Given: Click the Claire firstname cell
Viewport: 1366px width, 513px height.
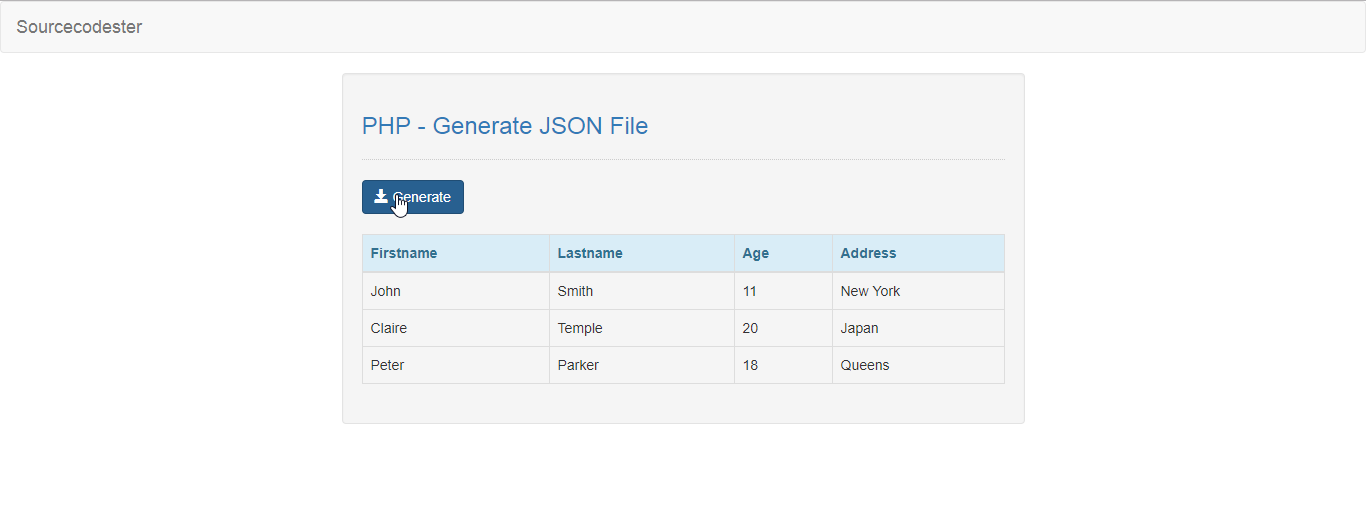Looking at the screenshot, I should point(456,328).
